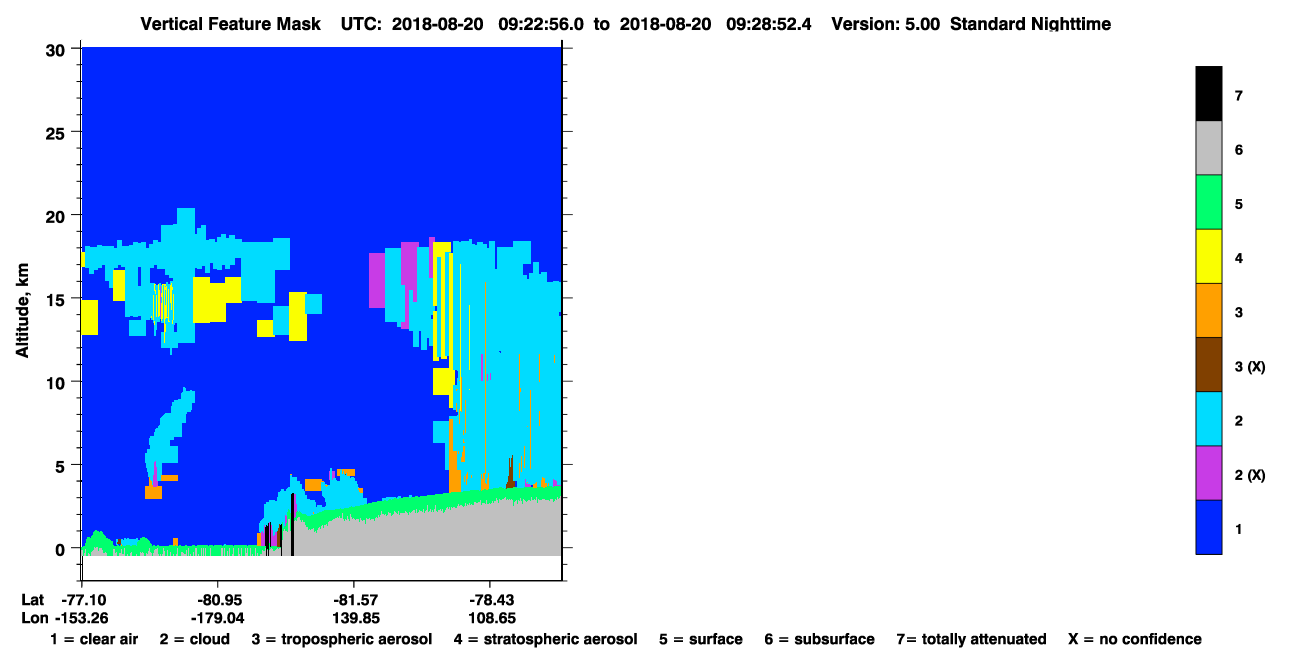Select the yellow stratospheric aerosol swatch
1300x667 pixels.
(x=1209, y=256)
